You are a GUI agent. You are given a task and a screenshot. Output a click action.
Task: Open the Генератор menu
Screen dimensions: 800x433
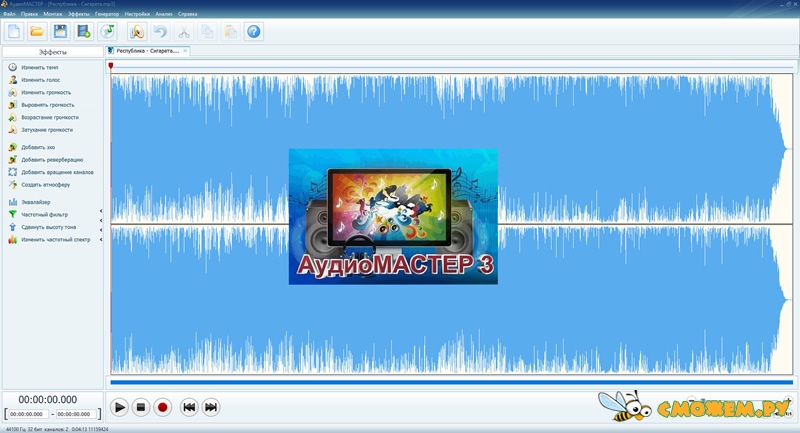coord(107,14)
